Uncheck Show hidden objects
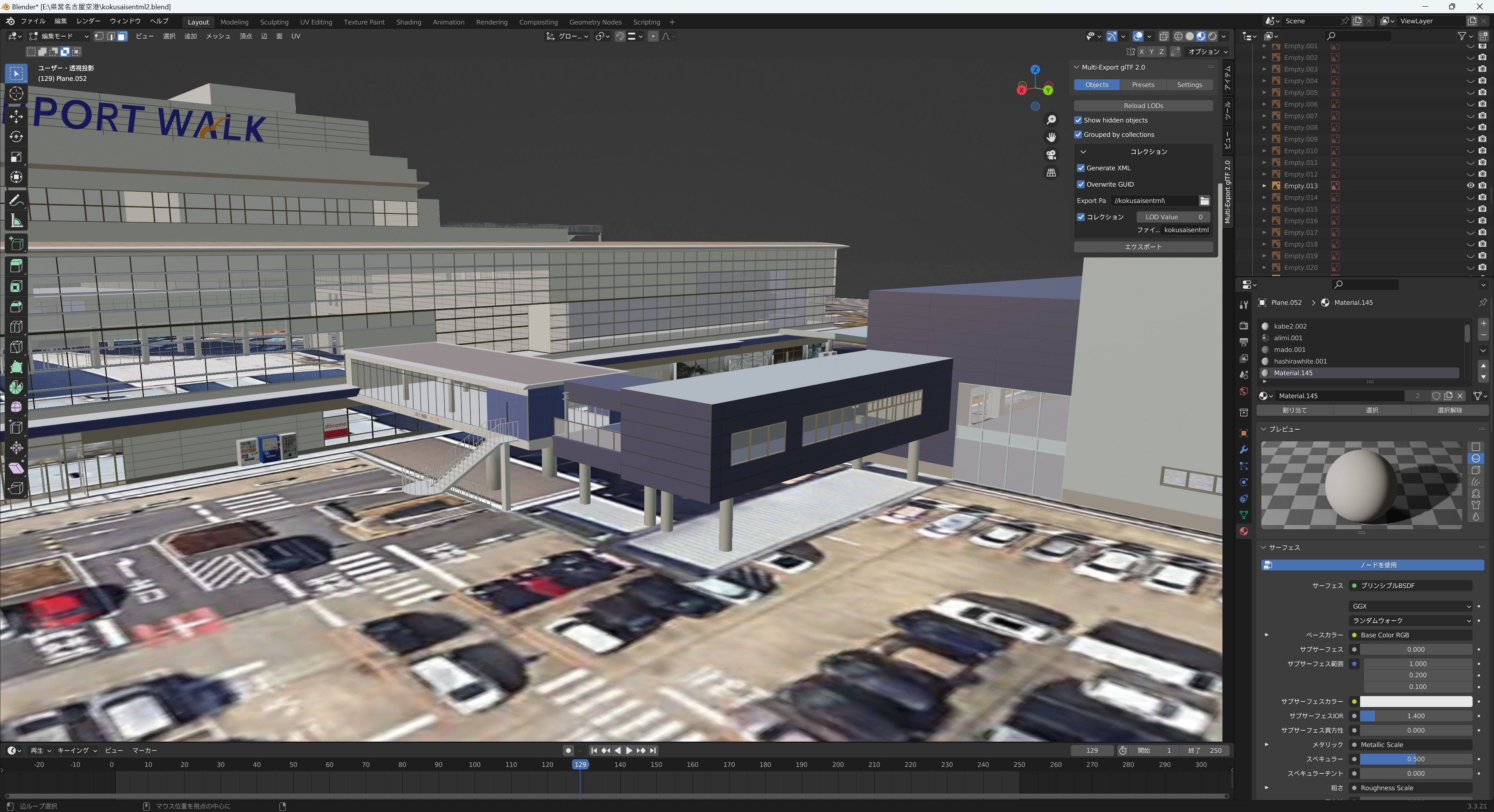This screenshot has width=1494, height=812. pos(1078,121)
